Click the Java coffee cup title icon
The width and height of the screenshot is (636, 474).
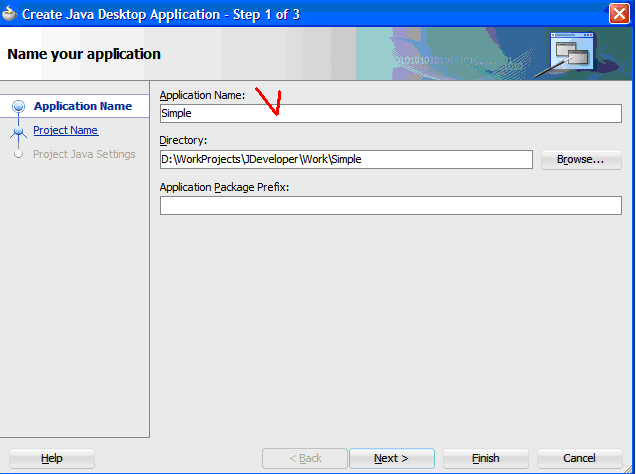point(9,14)
